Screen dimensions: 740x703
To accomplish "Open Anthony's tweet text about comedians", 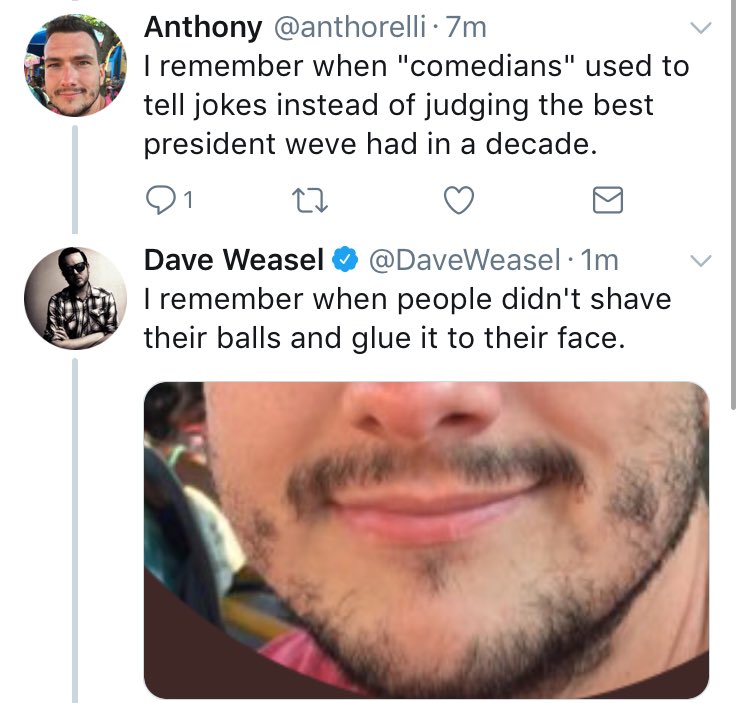I will coord(416,105).
